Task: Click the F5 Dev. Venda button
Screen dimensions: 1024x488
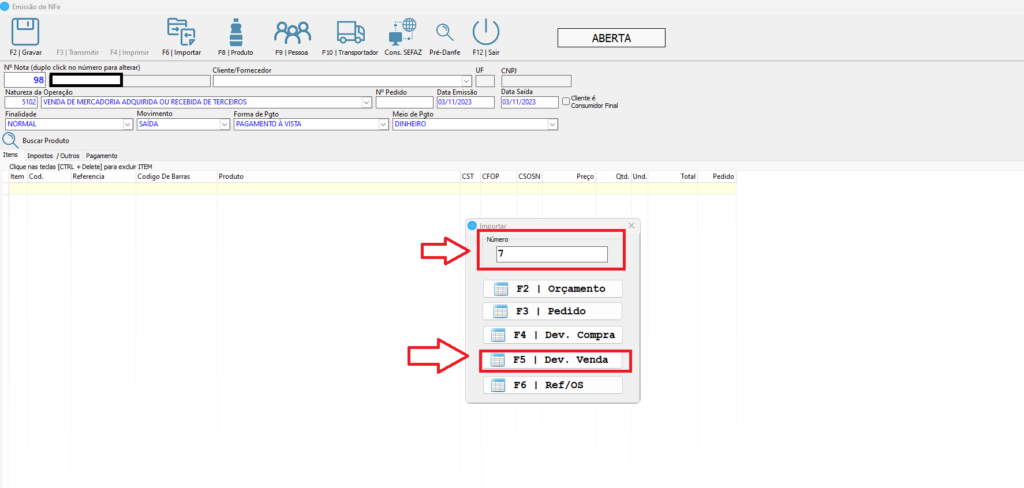Action: click(x=553, y=361)
